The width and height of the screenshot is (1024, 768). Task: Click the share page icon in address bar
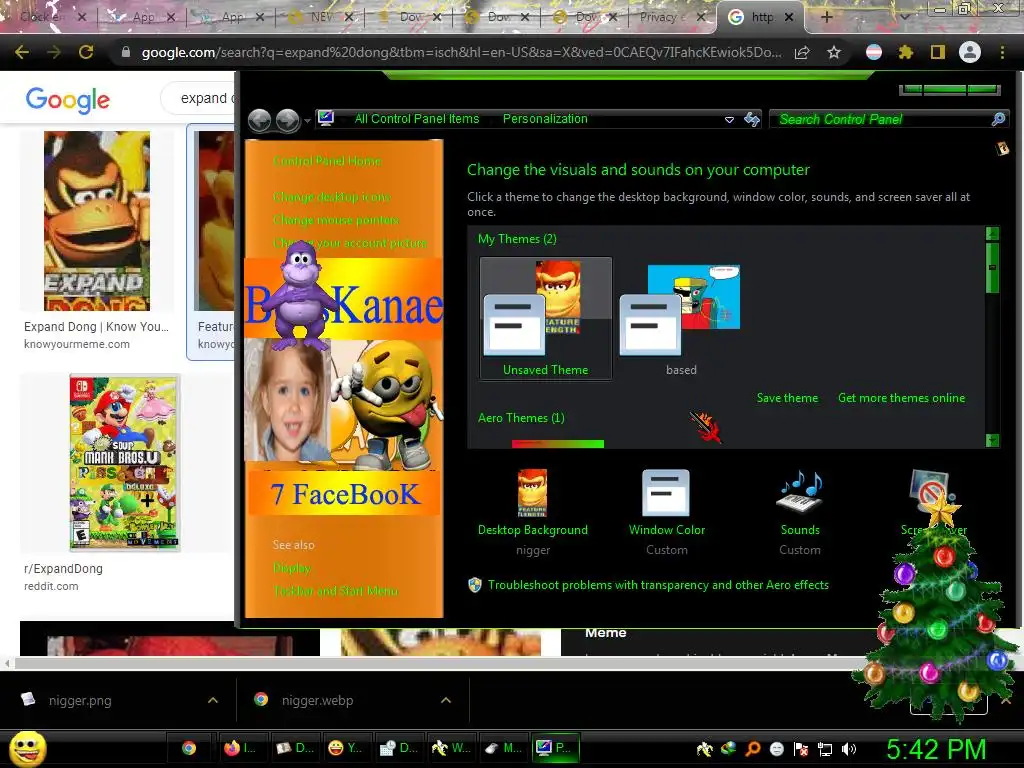pyautogui.click(x=802, y=53)
